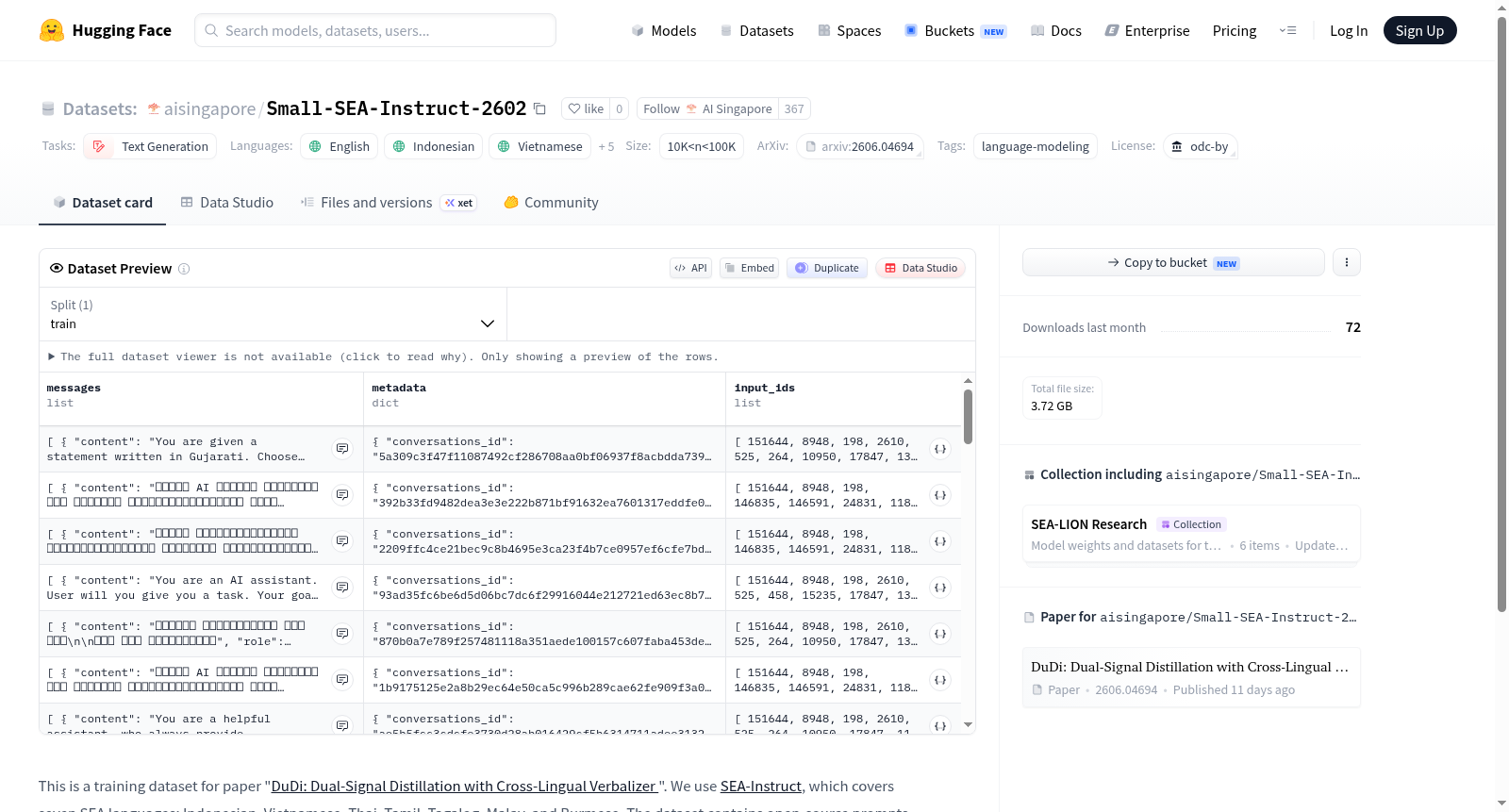Open the Files and versions tab

(388, 202)
